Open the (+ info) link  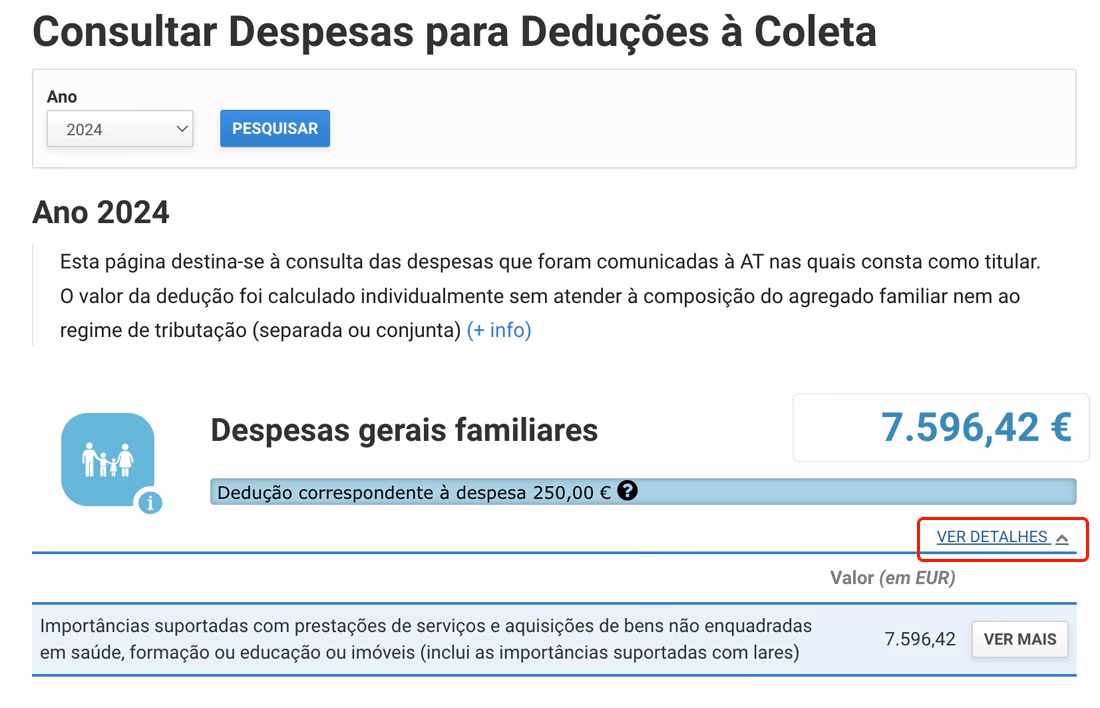tap(501, 331)
